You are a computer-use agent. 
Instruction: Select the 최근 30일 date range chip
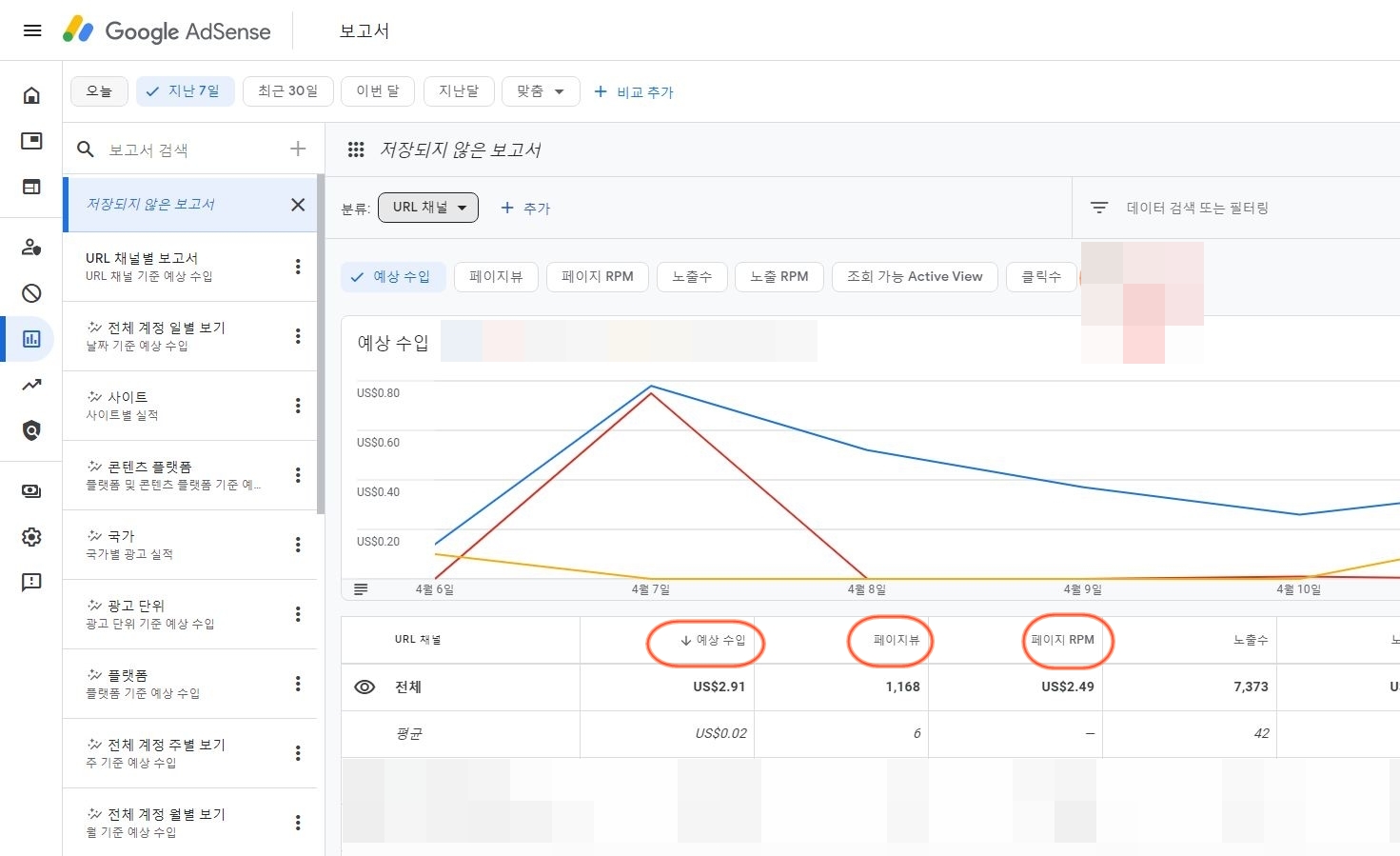[287, 91]
